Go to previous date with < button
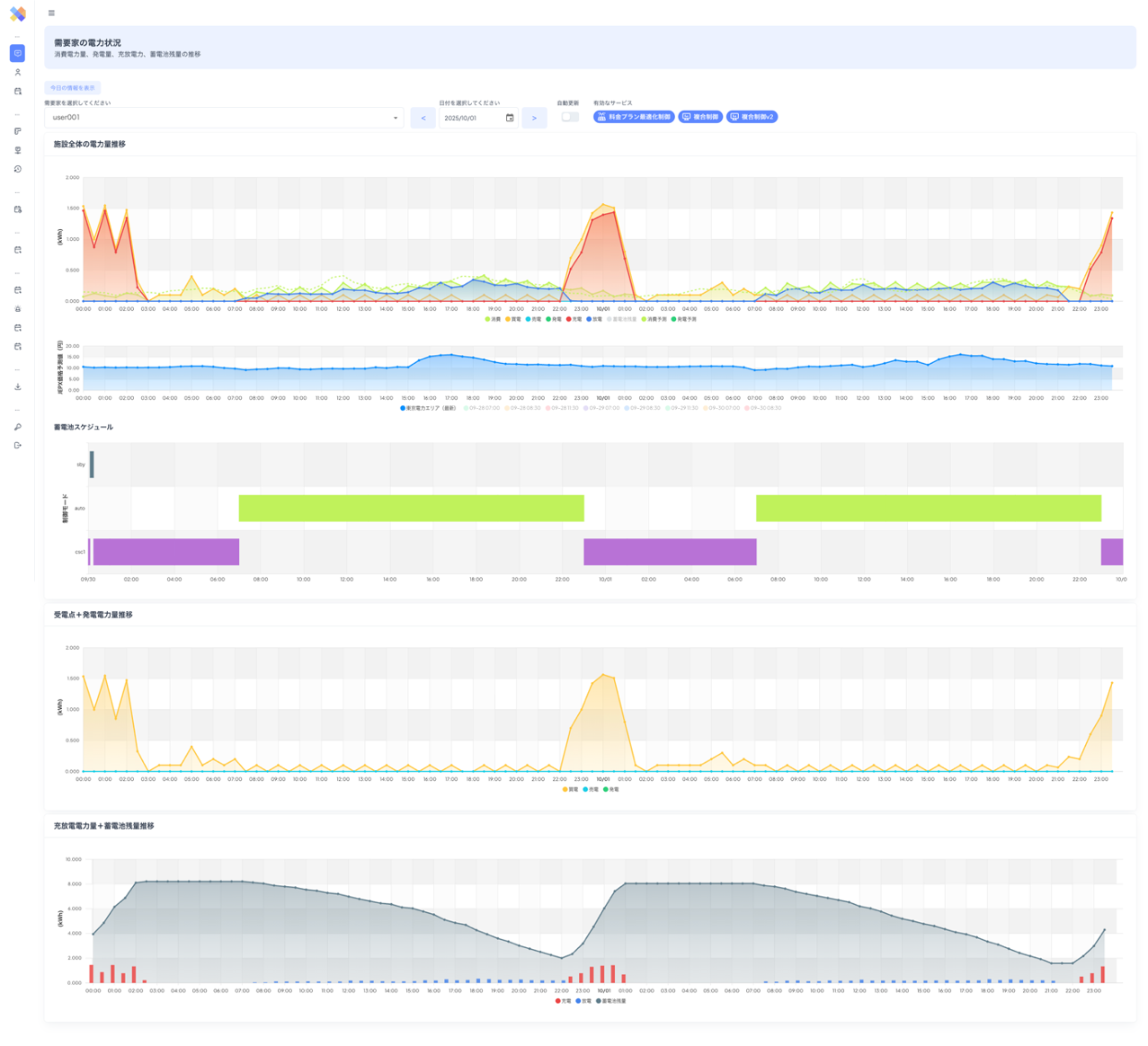This screenshot has width=1148, height=1046. [423, 118]
